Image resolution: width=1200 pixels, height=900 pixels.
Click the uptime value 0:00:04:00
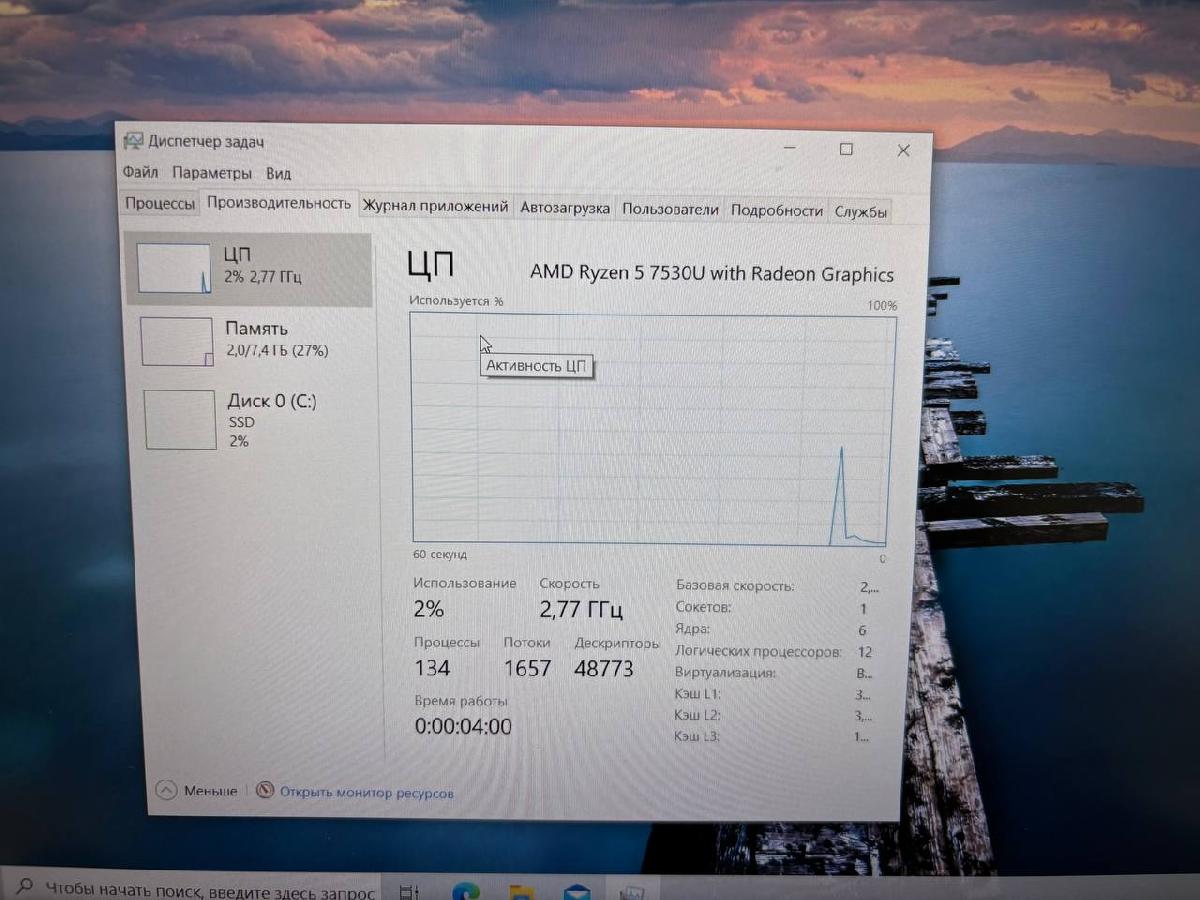[463, 727]
